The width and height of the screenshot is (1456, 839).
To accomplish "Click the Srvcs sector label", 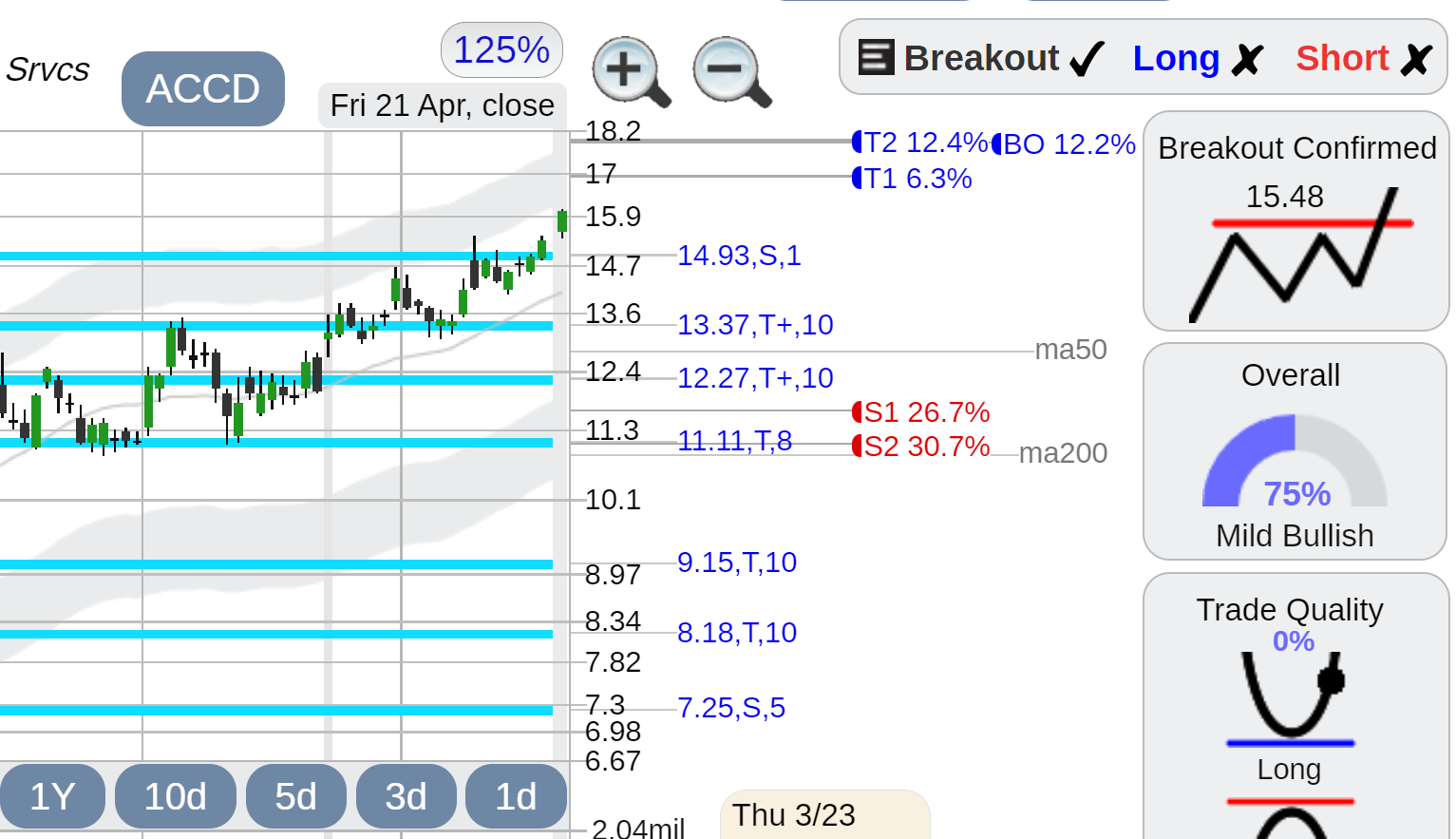I will click(x=47, y=69).
